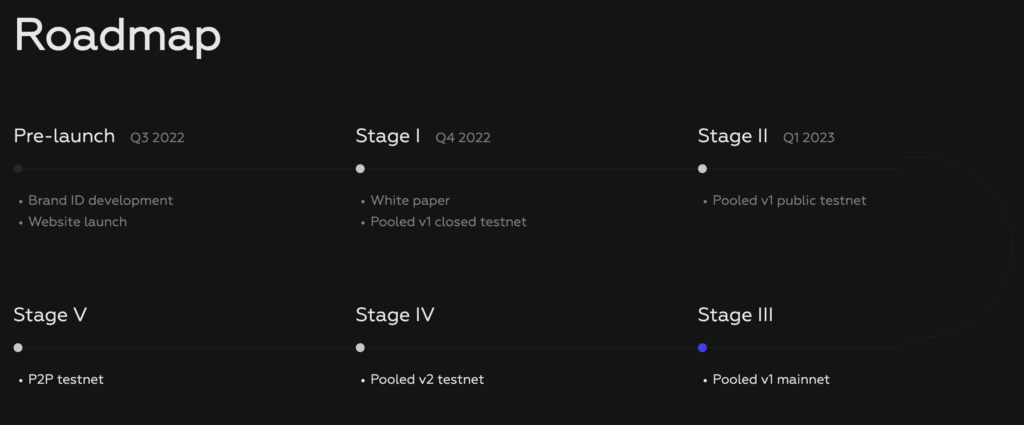This screenshot has width=1024, height=425.
Task: Select the Website launch list item
Action: pyautogui.click(x=78, y=222)
